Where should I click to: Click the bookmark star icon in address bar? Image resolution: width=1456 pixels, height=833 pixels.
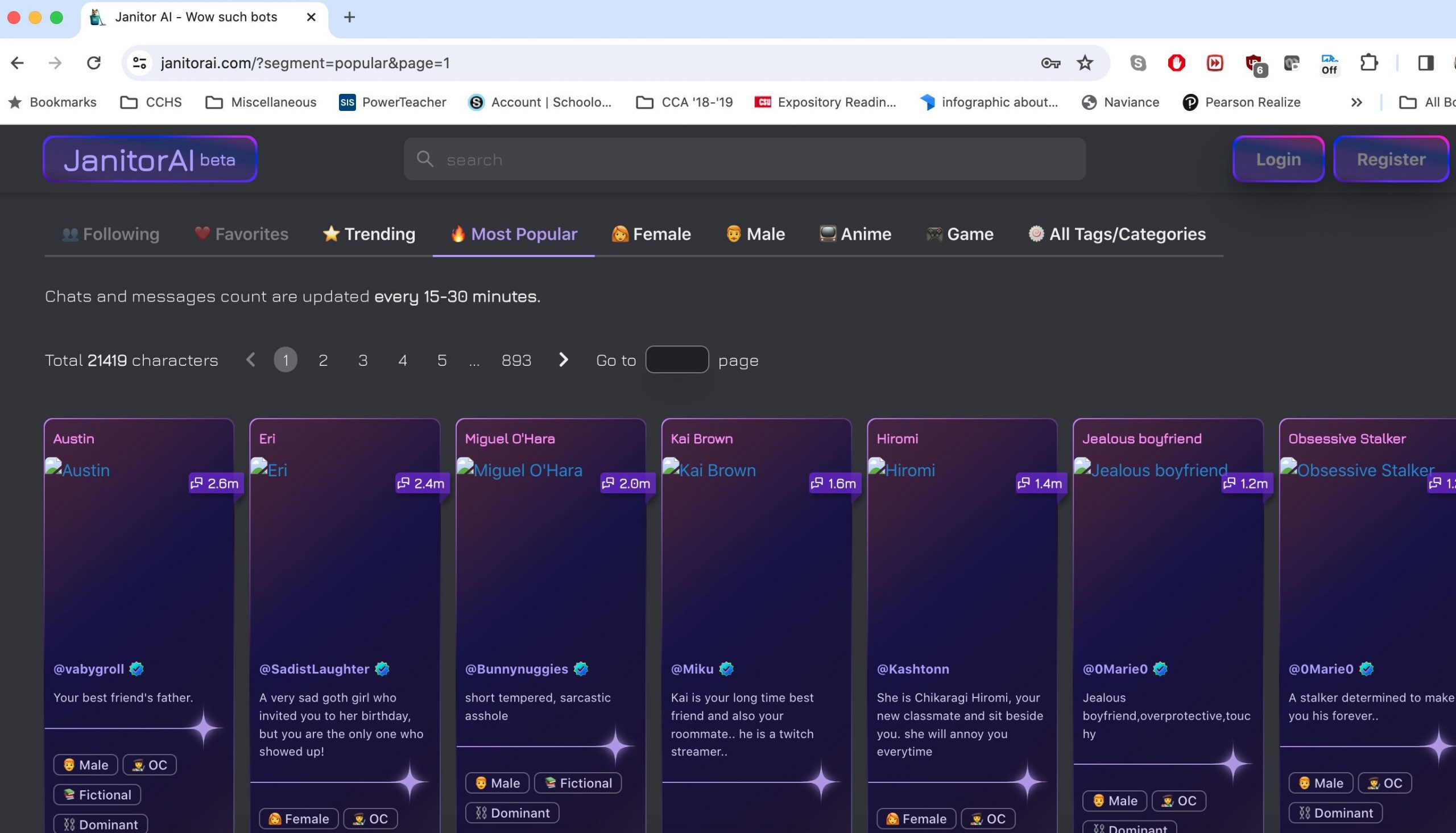click(1084, 63)
